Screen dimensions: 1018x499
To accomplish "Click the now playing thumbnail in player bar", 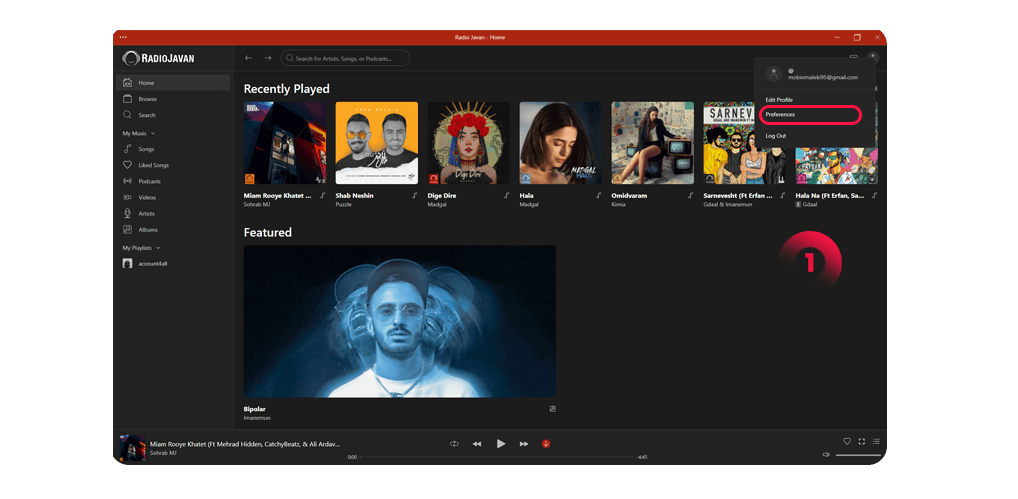I will click(132, 448).
